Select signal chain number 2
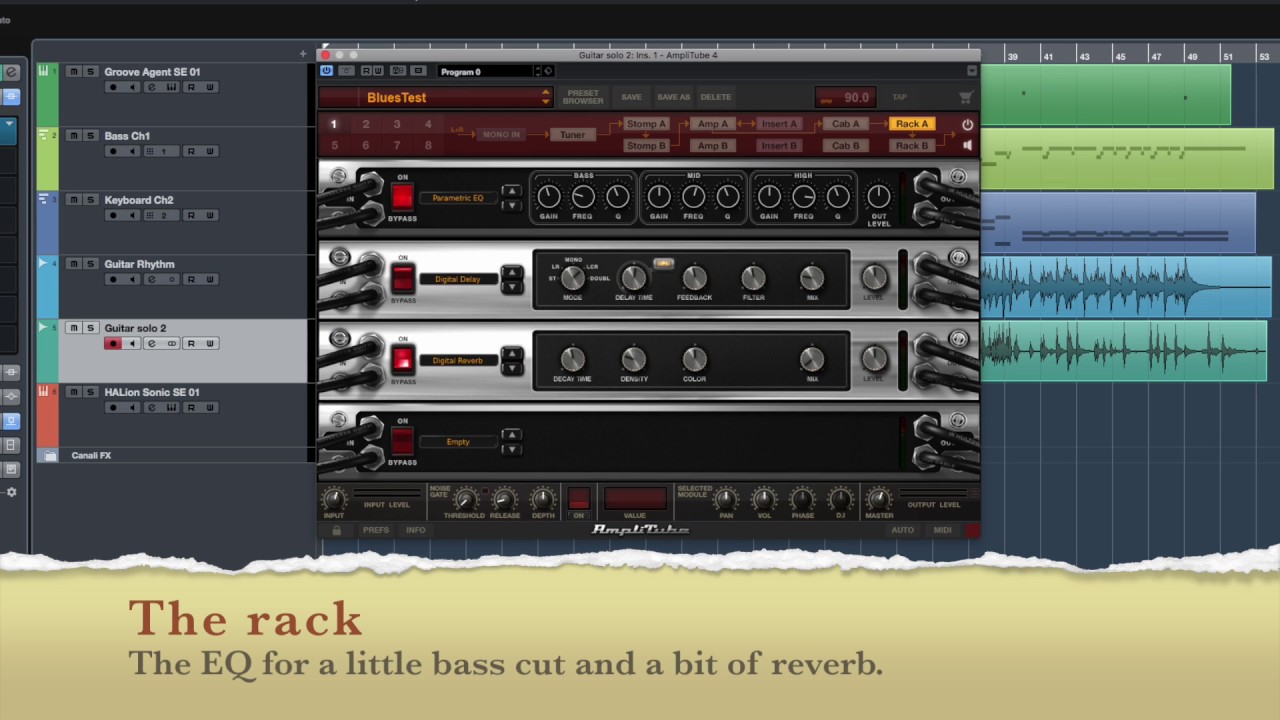 coord(366,124)
